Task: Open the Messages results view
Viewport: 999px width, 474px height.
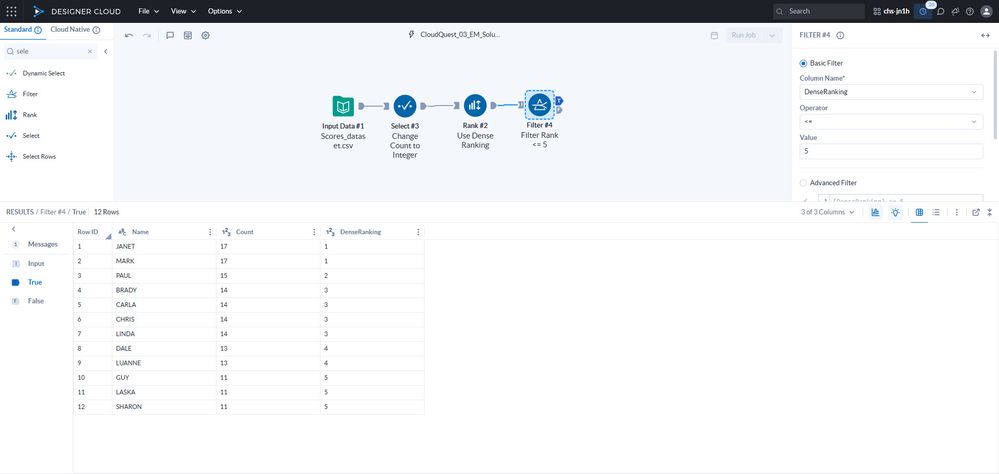Action: (36, 244)
